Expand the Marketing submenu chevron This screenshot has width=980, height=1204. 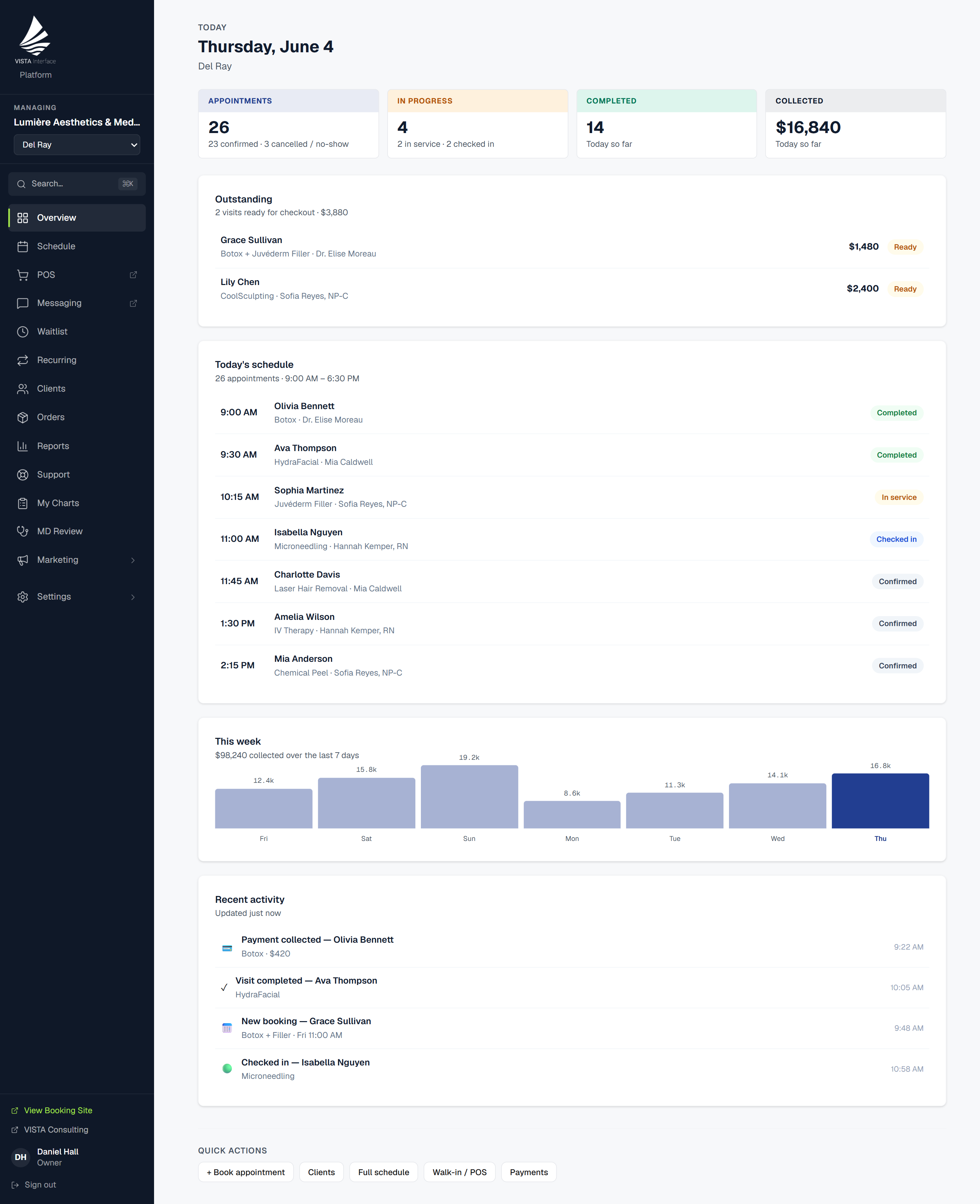133,560
